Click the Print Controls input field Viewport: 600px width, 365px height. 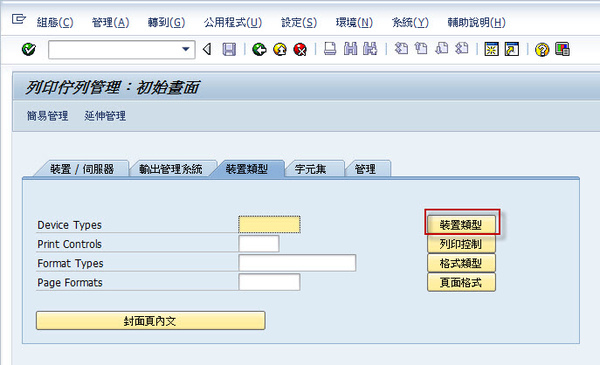point(259,244)
